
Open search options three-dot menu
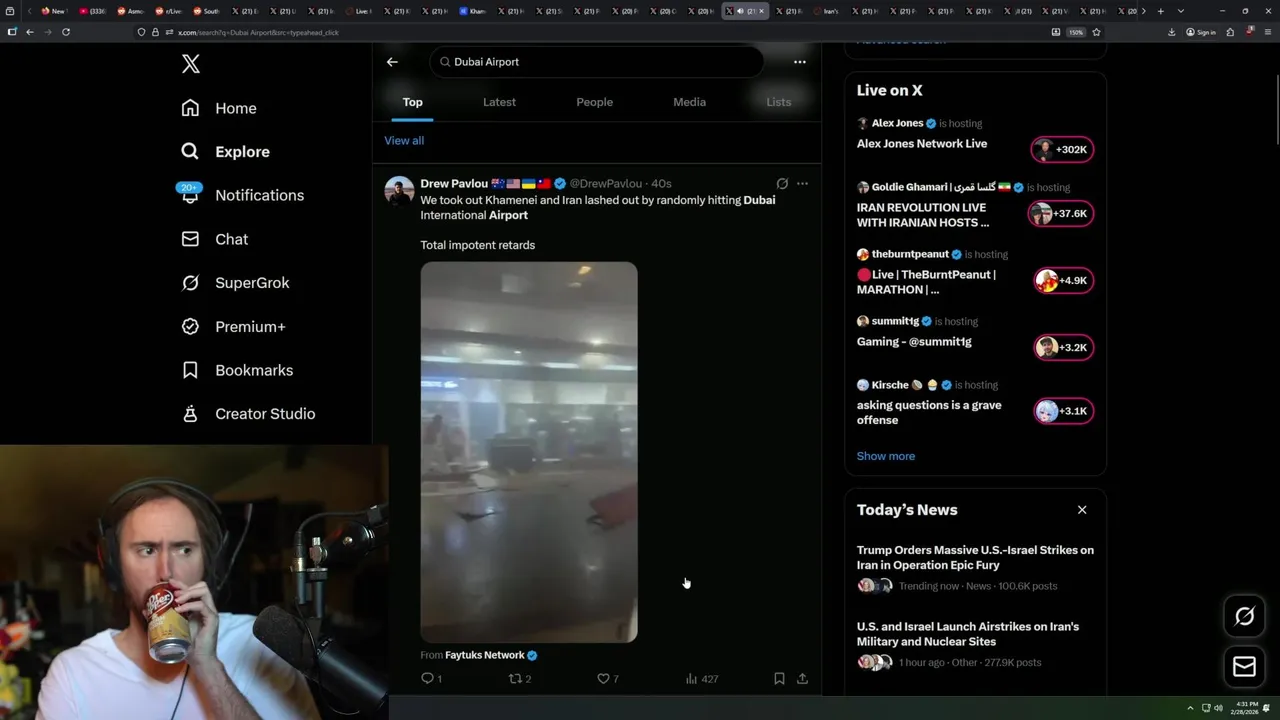point(799,62)
